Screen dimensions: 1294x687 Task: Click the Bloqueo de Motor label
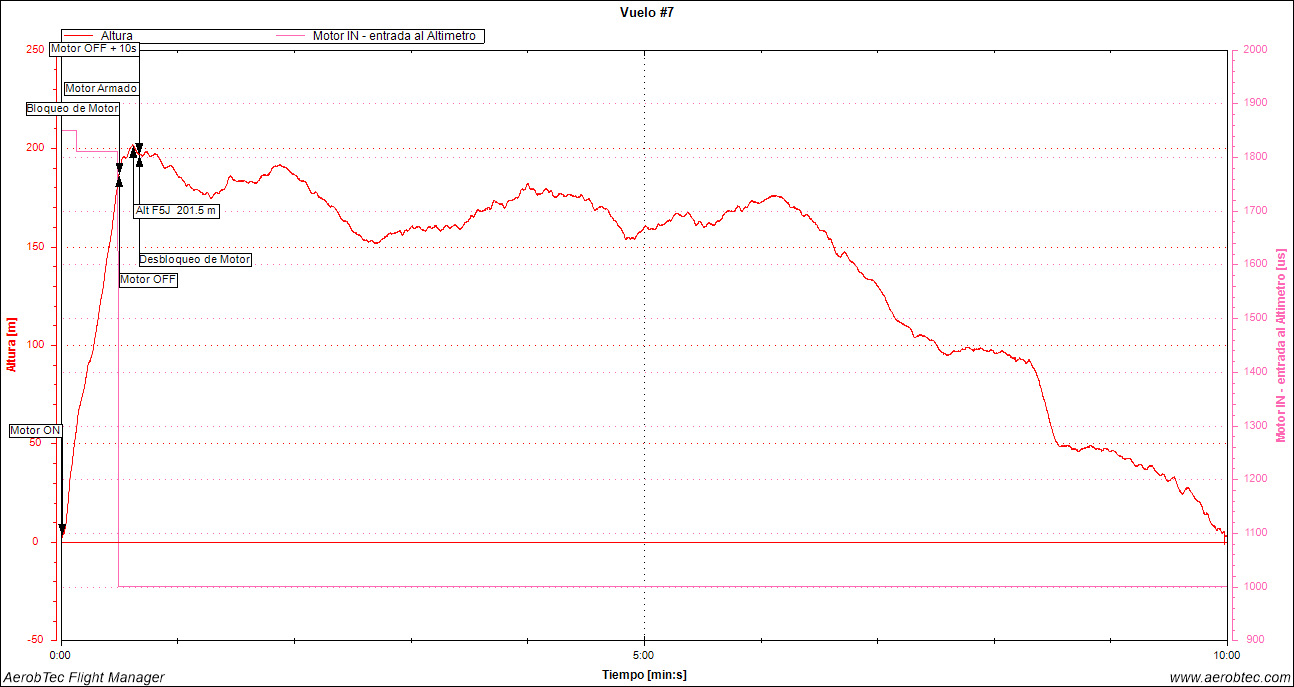click(72, 108)
